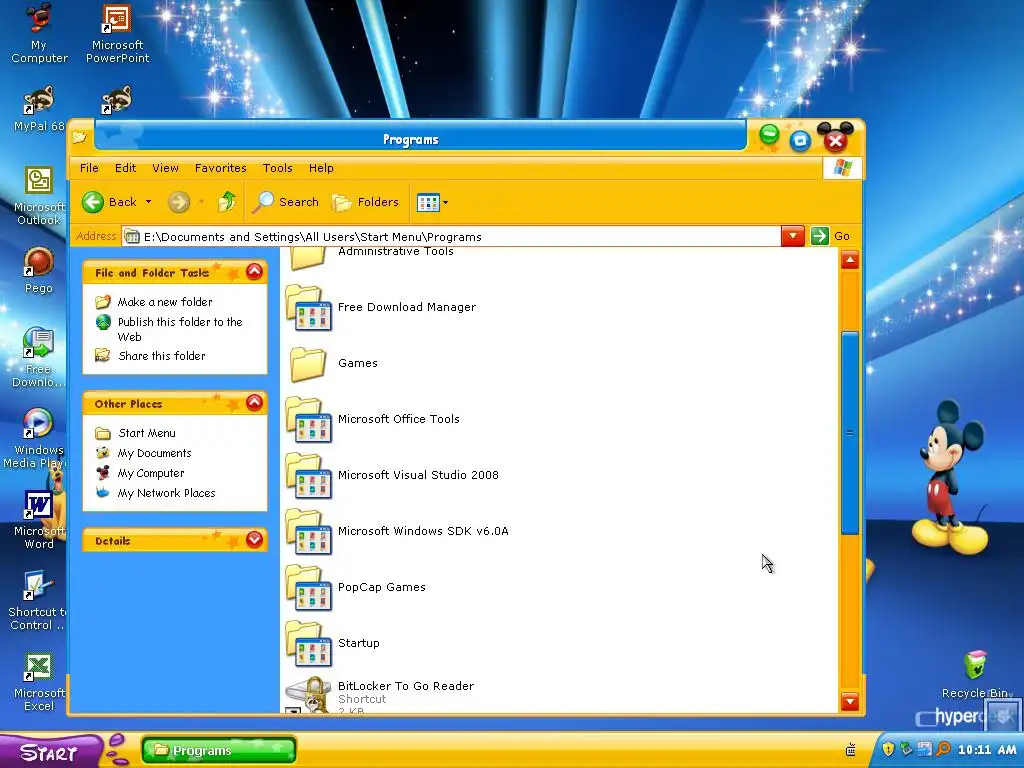The image size is (1024, 768).
Task: Select the PopCap Games folder icon
Action: [x=308, y=588]
